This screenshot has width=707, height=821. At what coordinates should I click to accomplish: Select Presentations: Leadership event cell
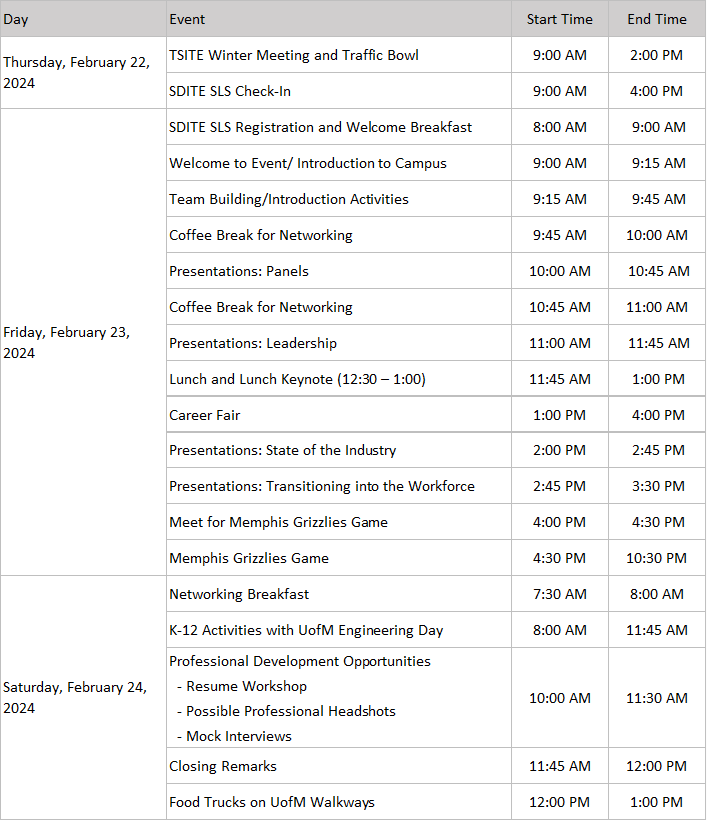253,343
